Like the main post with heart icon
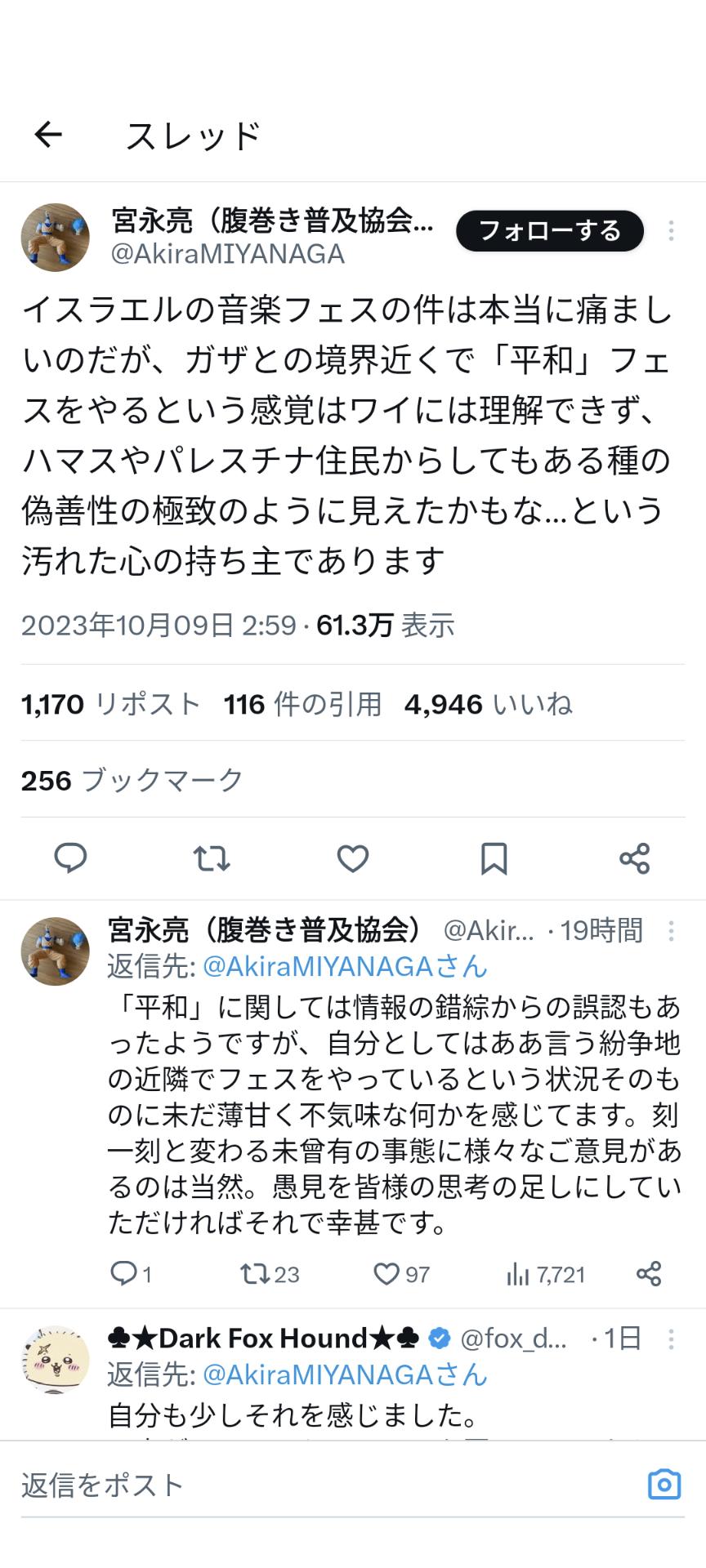The height and width of the screenshot is (1568, 706). (x=353, y=858)
